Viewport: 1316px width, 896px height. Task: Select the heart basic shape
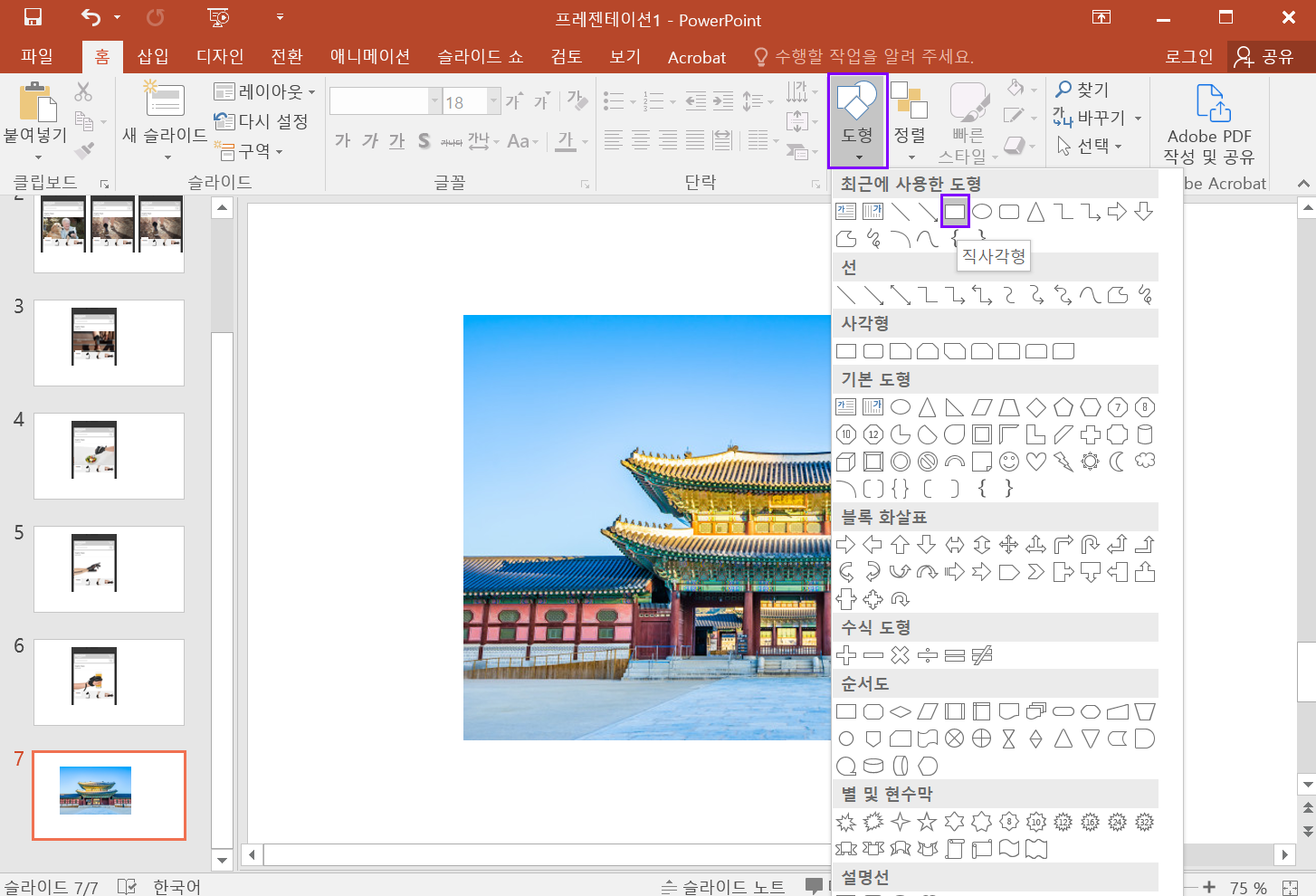(x=1036, y=462)
